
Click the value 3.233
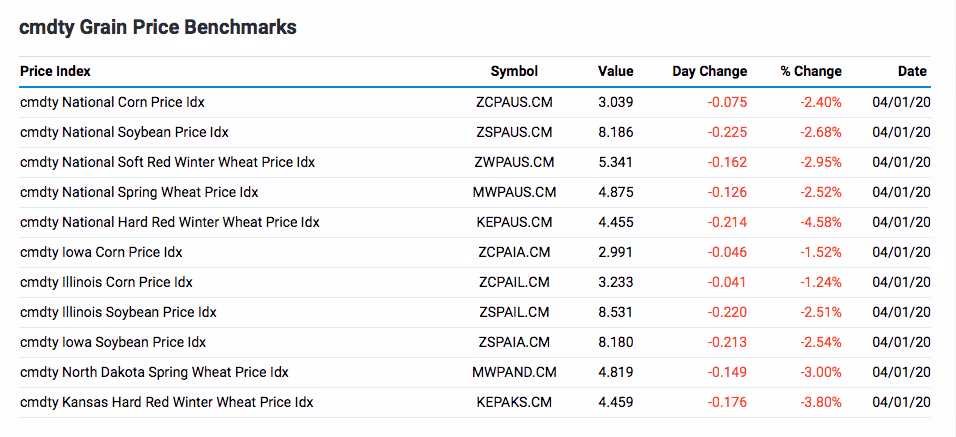tap(616, 282)
